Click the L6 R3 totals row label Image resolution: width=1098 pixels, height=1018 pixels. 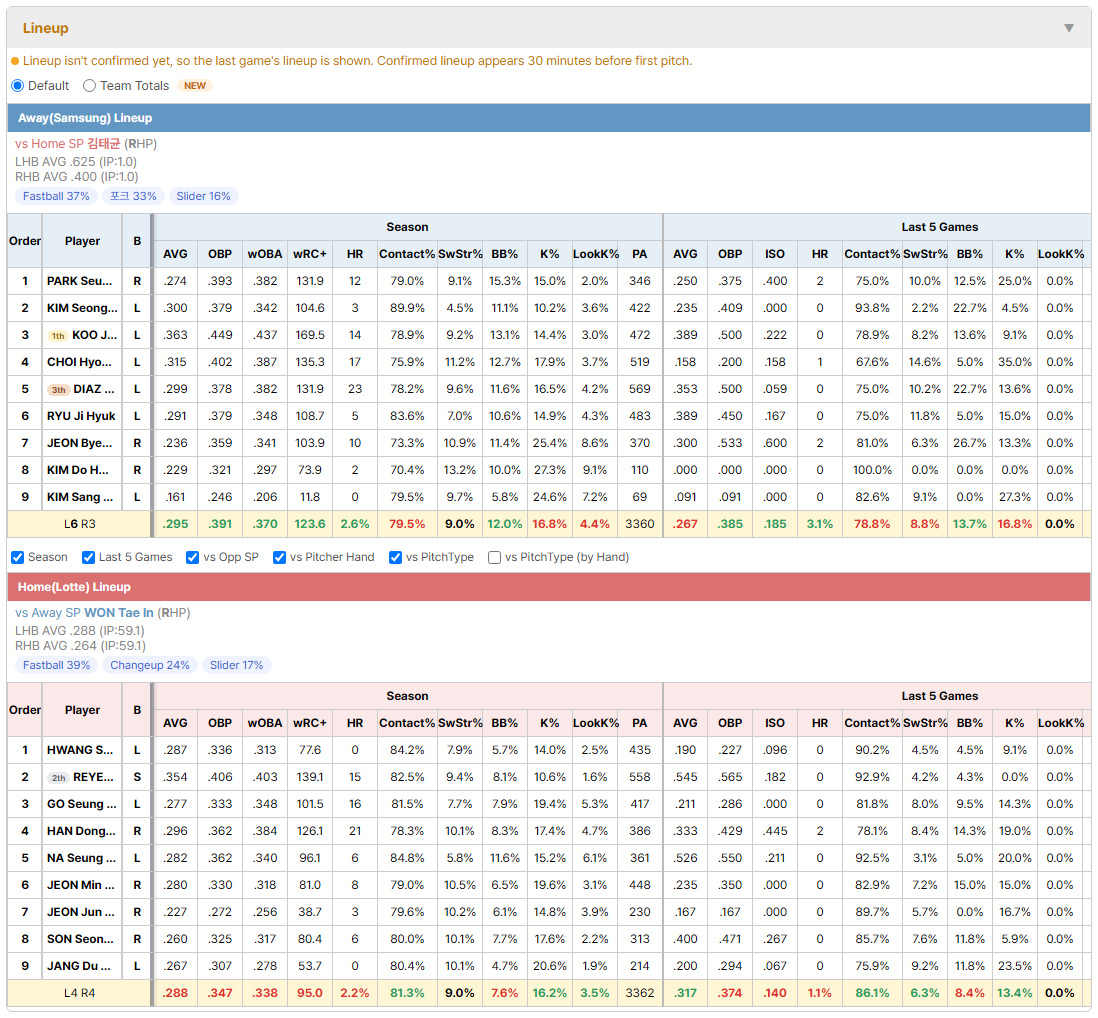click(x=79, y=524)
